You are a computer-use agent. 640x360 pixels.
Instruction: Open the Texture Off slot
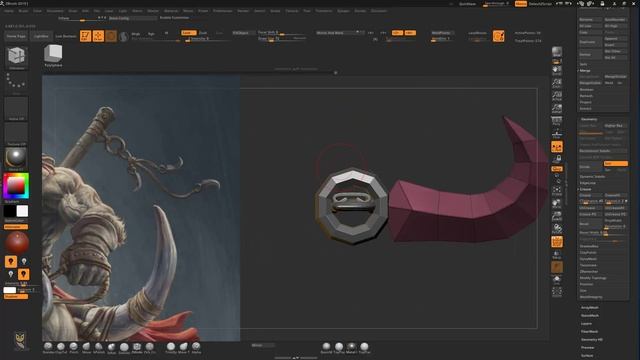point(16,134)
